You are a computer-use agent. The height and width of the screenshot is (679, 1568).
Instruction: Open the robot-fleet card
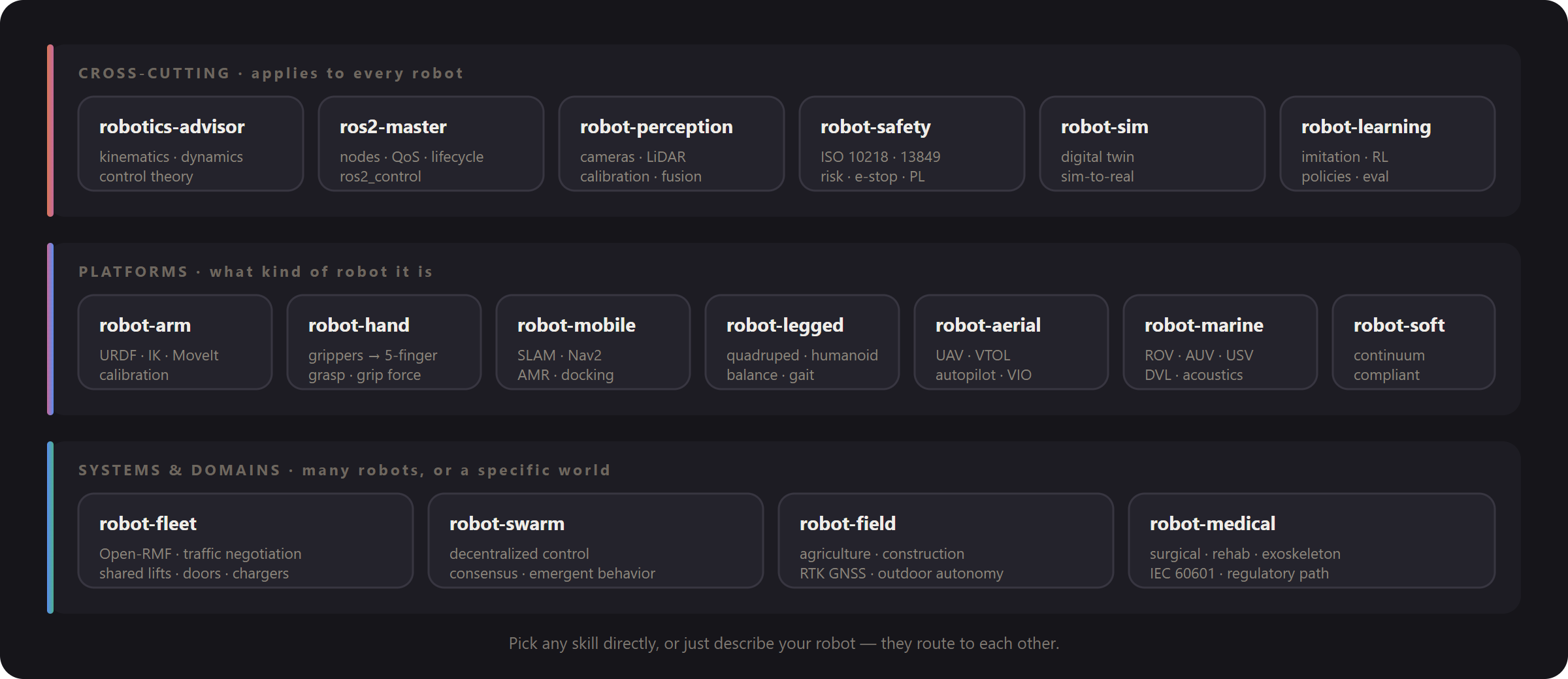click(x=246, y=541)
